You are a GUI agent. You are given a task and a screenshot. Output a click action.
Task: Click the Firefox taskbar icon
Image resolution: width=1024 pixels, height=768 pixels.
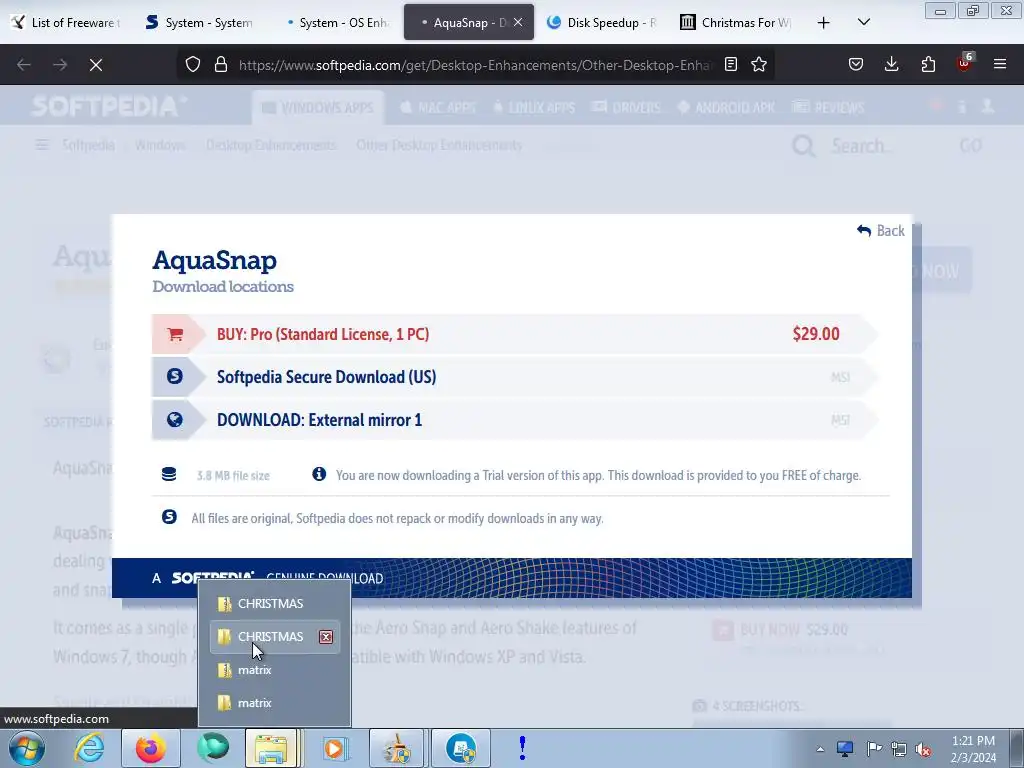point(151,748)
